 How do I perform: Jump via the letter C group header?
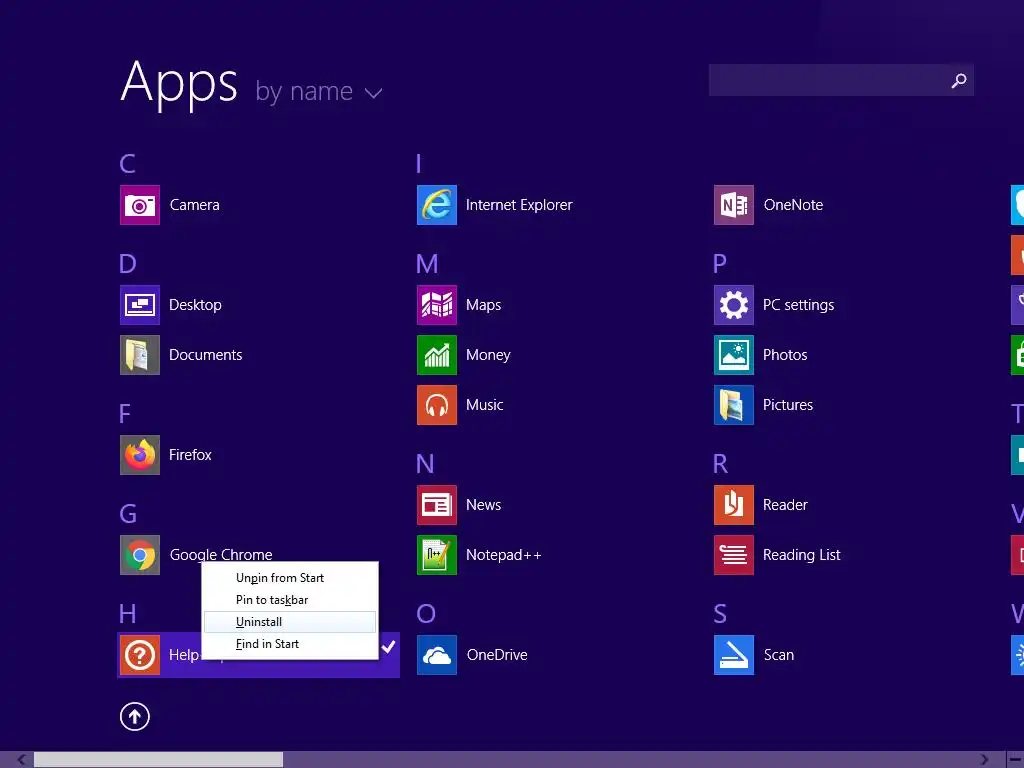tap(127, 164)
